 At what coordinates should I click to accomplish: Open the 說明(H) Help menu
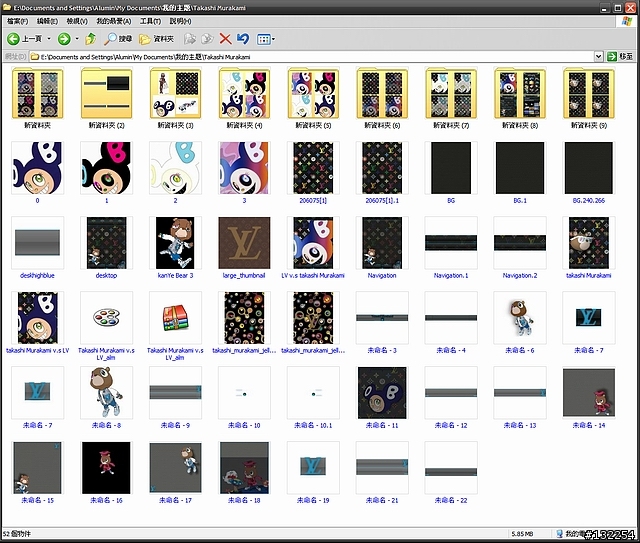pos(180,21)
